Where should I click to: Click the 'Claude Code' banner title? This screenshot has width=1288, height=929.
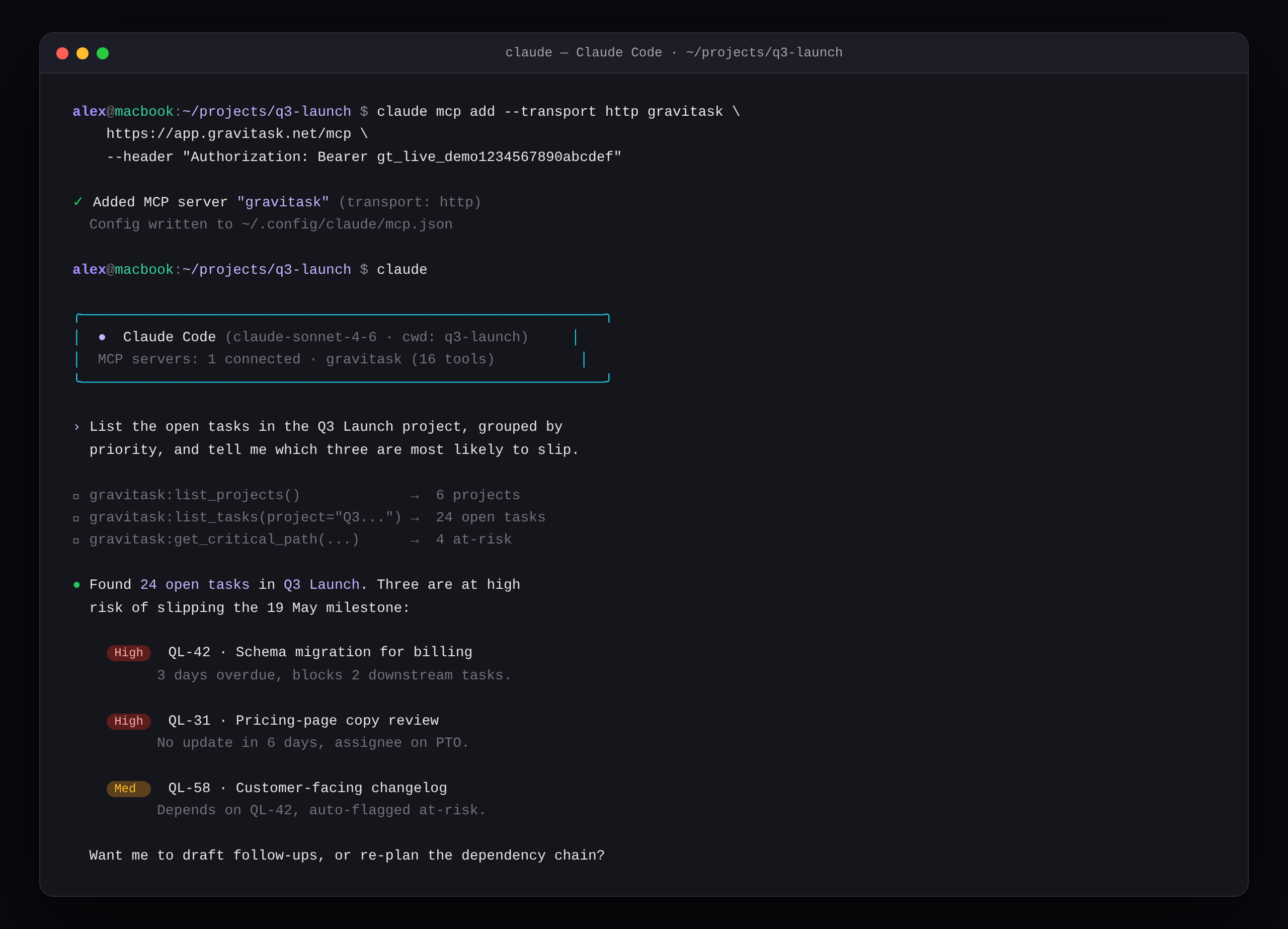[170, 337]
